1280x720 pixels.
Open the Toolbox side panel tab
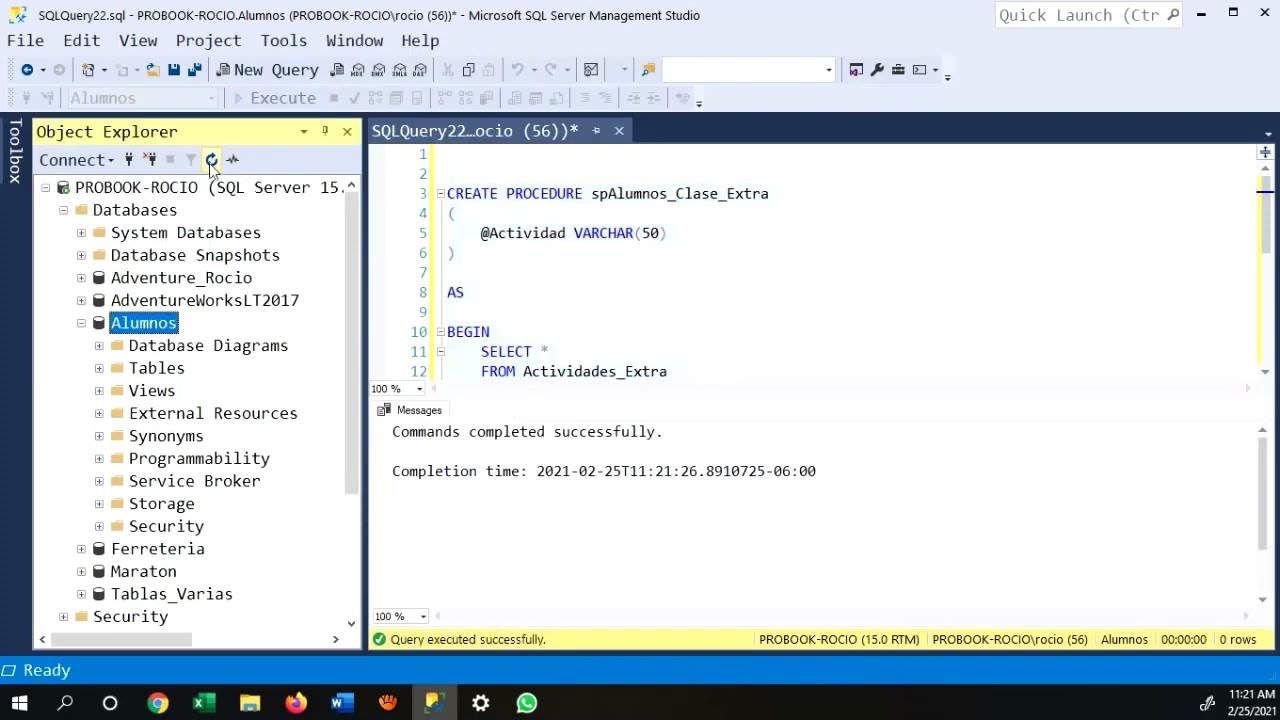(14, 151)
